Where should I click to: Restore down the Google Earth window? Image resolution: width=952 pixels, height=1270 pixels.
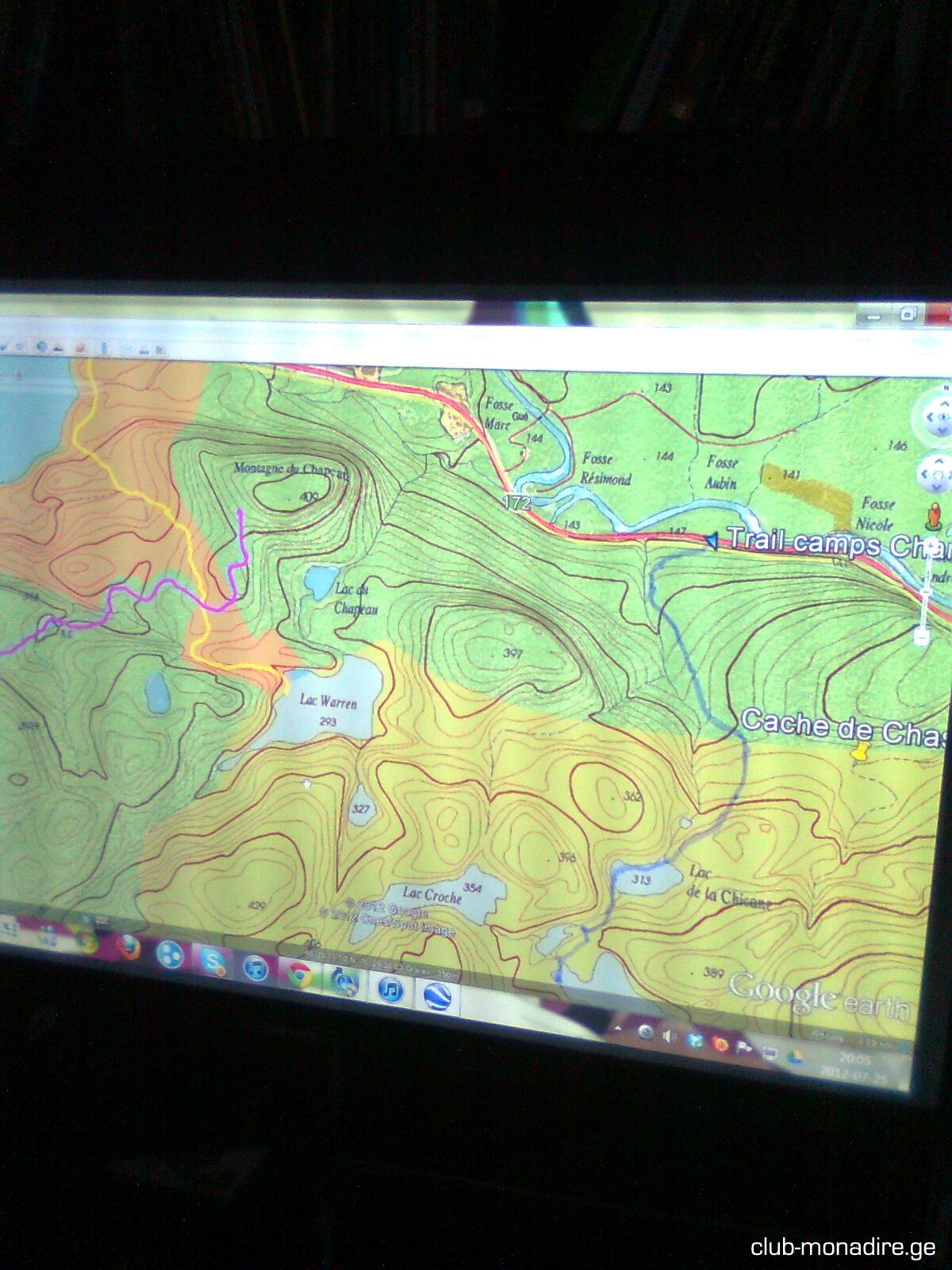click(908, 313)
